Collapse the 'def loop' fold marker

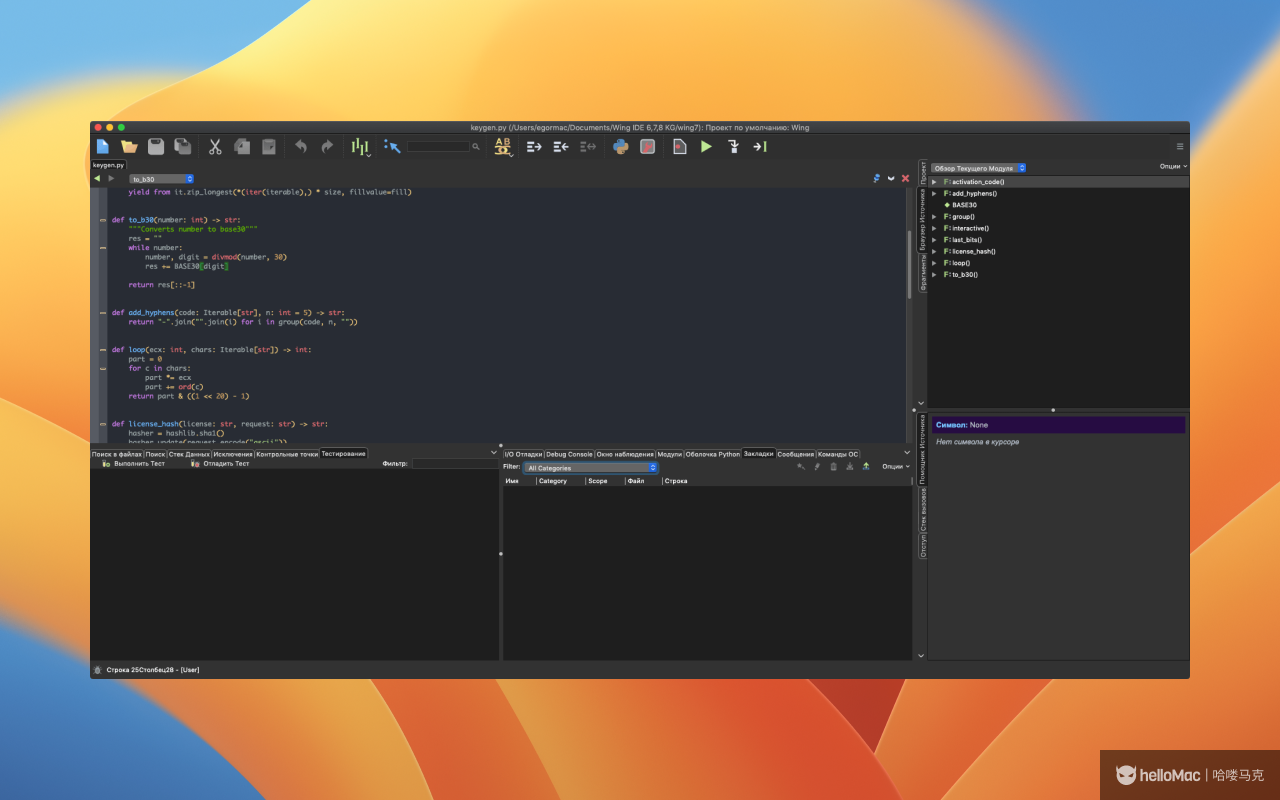(102, 350)
